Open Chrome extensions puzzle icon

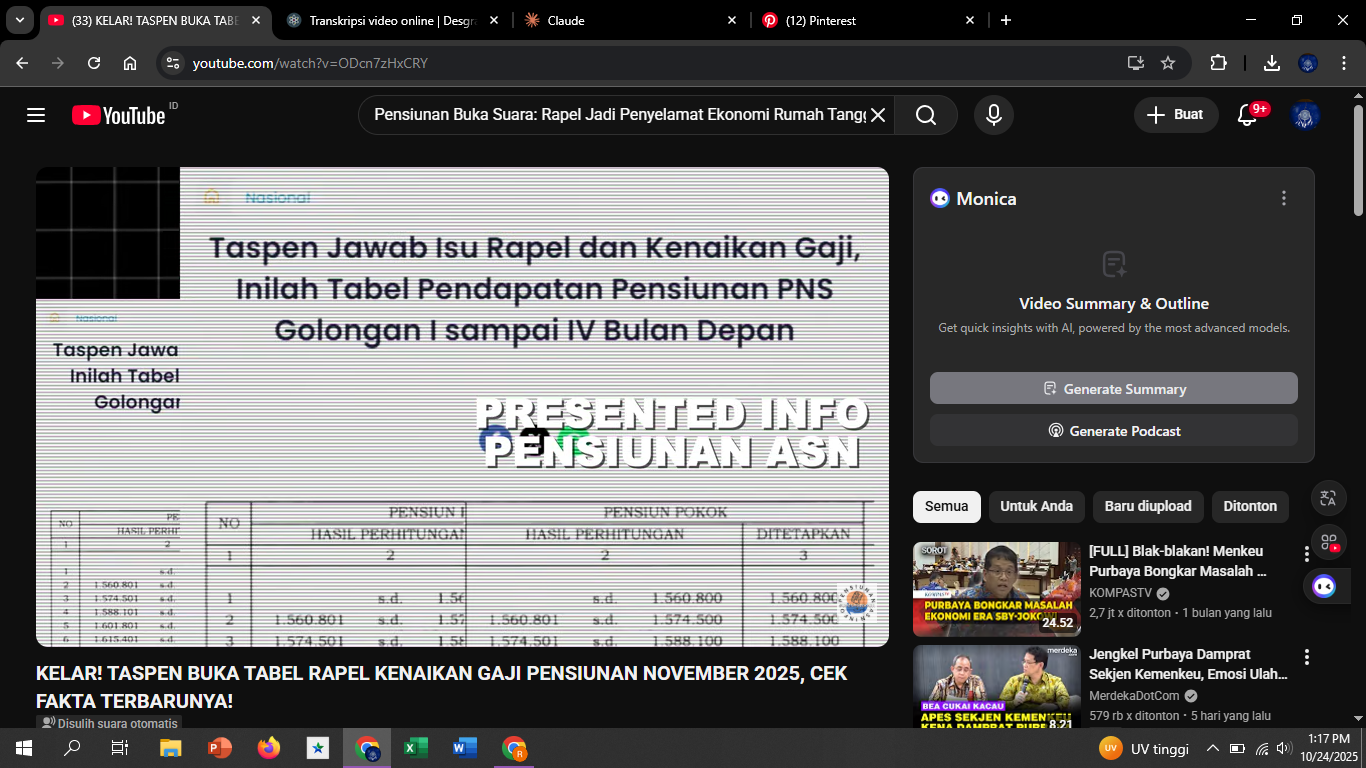click(x=1218, y=63)
